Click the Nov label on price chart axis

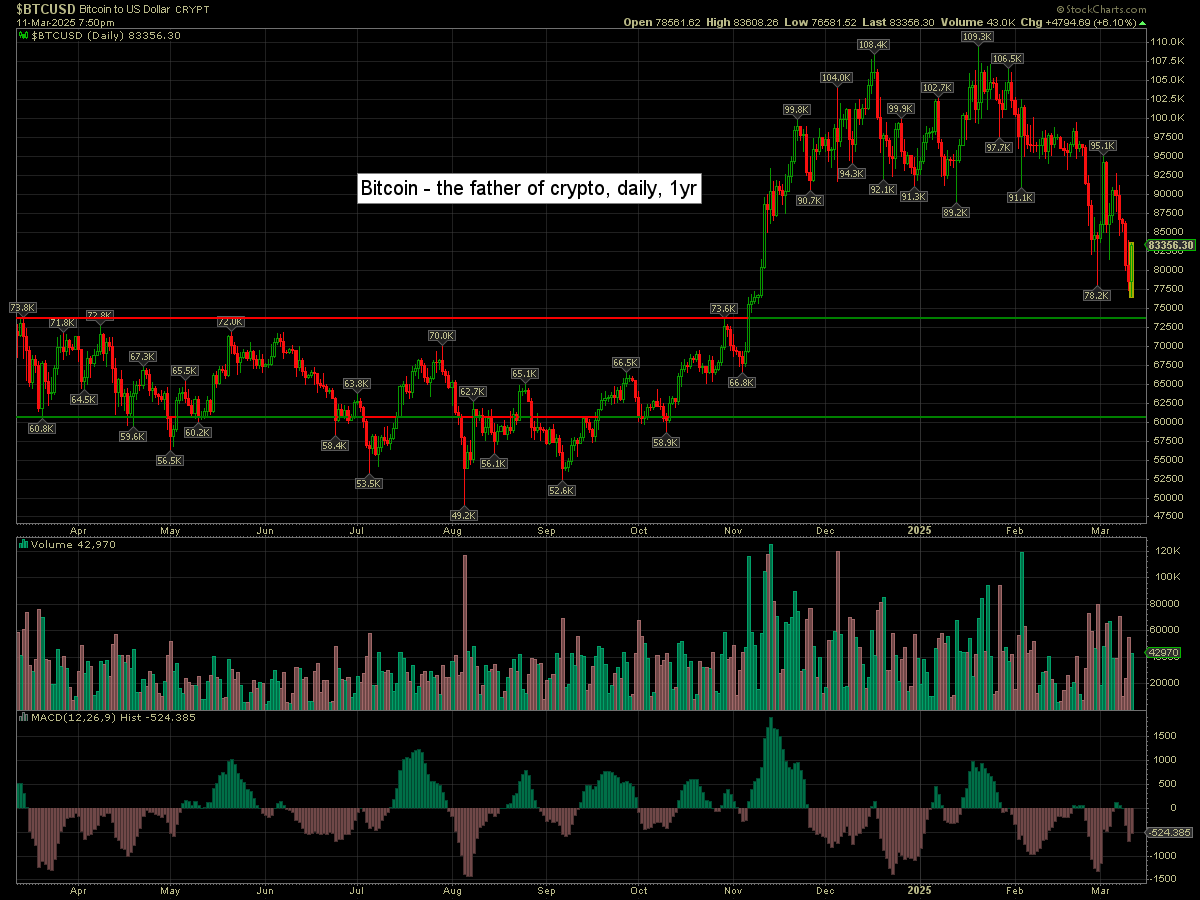pyautogui.click(x=733, y=530)
